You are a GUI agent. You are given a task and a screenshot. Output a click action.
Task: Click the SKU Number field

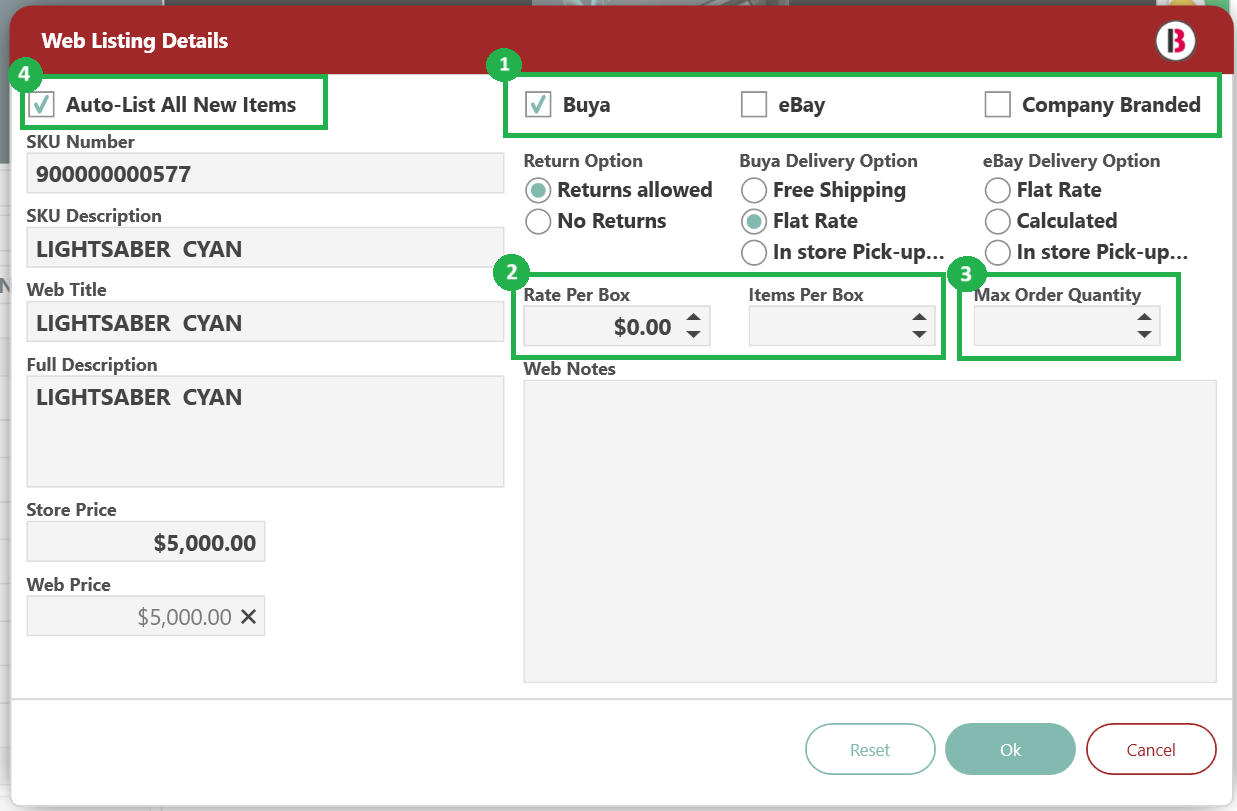pyautogui.click(x=265, y=173)
